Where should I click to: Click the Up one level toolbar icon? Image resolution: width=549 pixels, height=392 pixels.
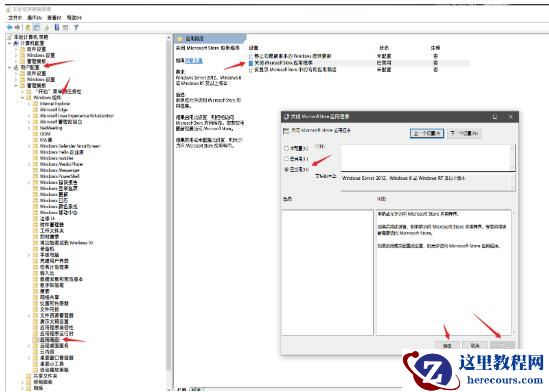point(28,27)
